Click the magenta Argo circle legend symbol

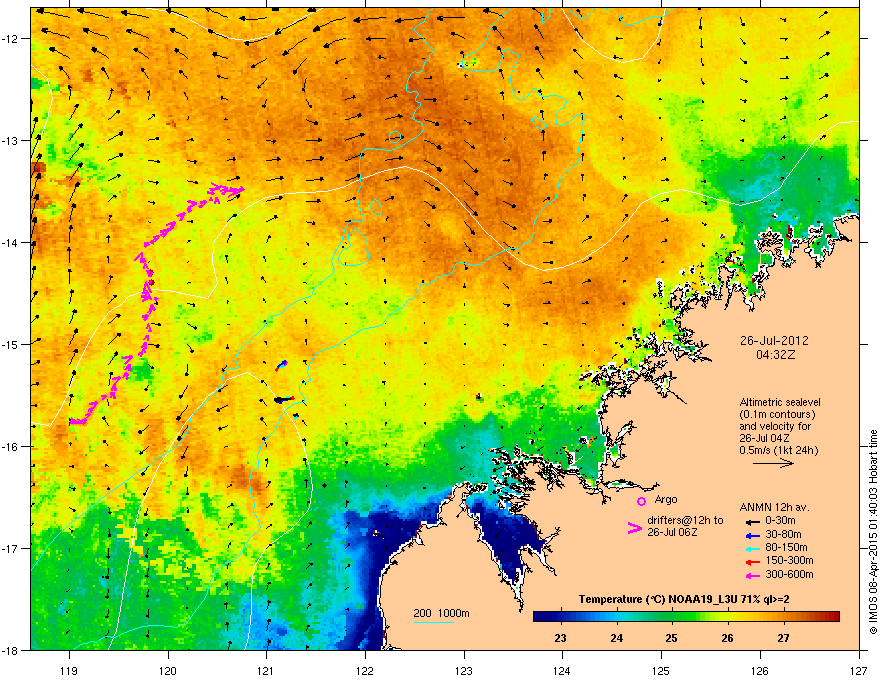point(641,501)
